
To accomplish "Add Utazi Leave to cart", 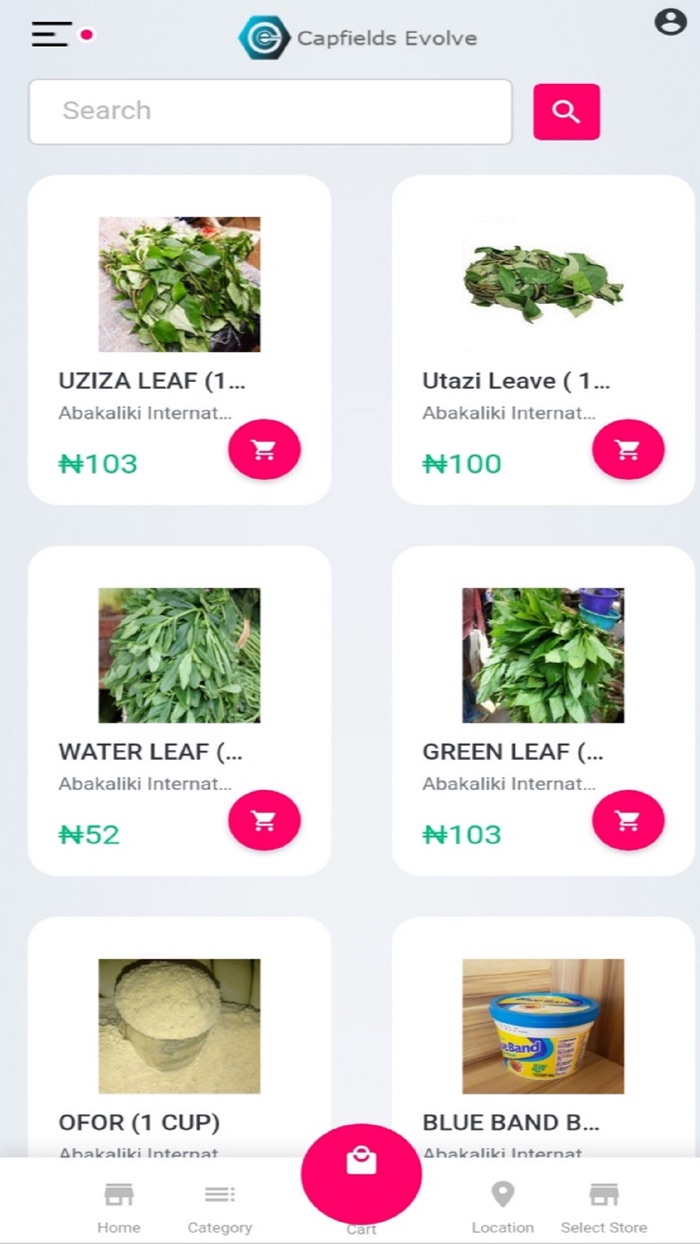I will pyautogui.click(x=628, y=450).
